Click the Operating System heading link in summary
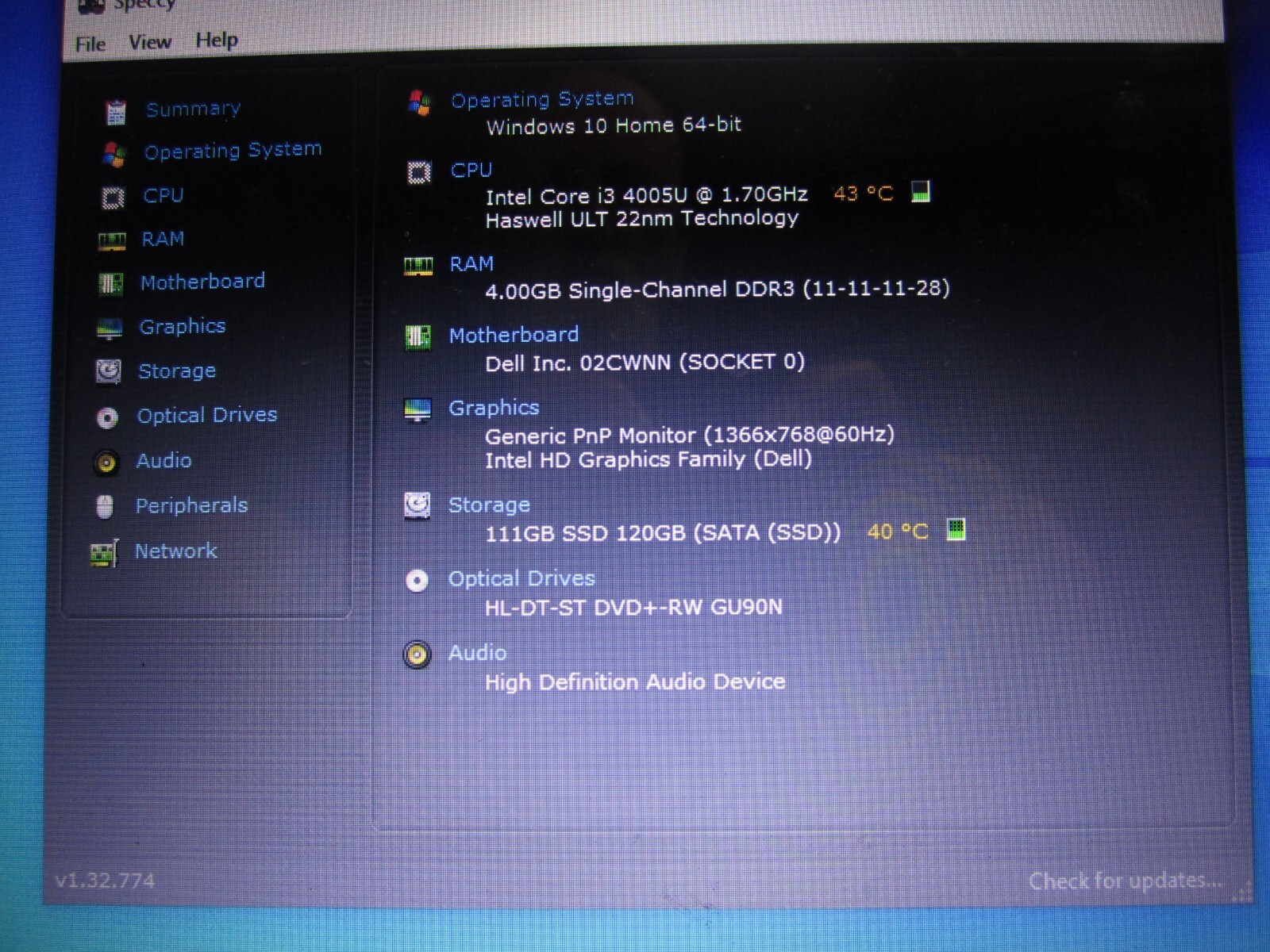This screenshot has width=1270, height=952. coord(542,99)
